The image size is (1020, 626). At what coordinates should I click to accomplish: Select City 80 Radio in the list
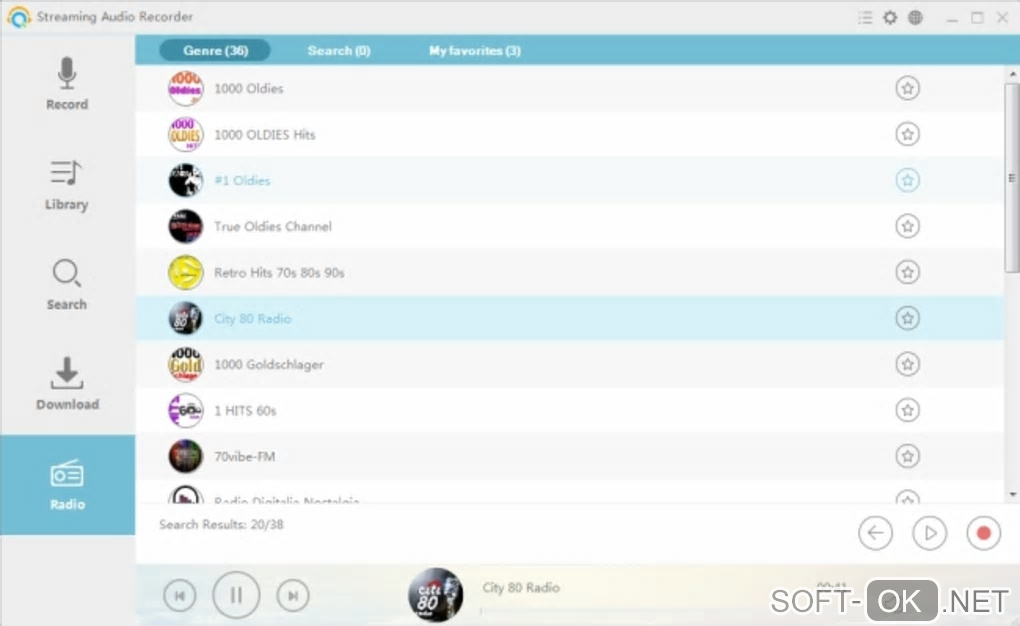click(252, 318)
